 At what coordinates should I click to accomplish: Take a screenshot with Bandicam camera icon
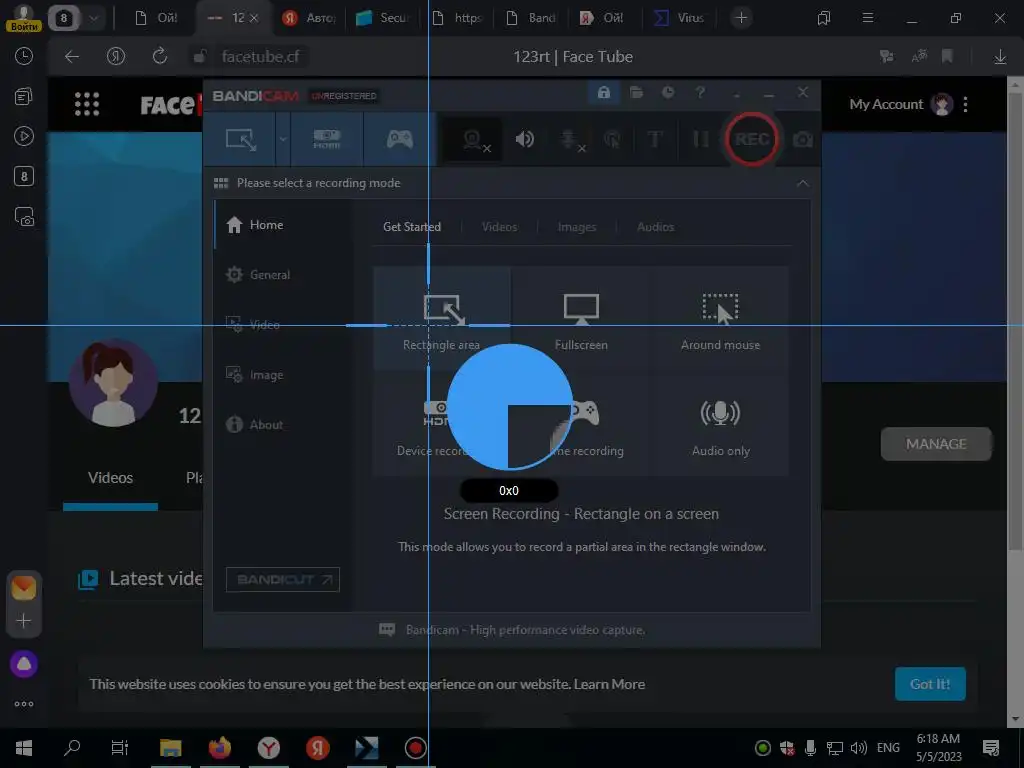coord(803,139)
